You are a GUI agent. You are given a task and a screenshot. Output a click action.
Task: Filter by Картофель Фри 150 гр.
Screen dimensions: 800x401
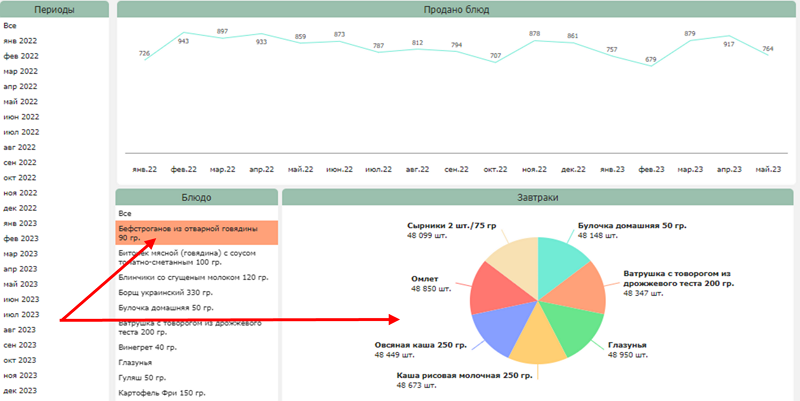[162, 393]
